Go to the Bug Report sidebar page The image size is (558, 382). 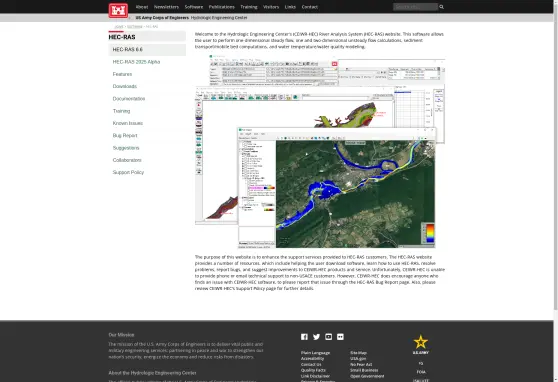point(125,136)
